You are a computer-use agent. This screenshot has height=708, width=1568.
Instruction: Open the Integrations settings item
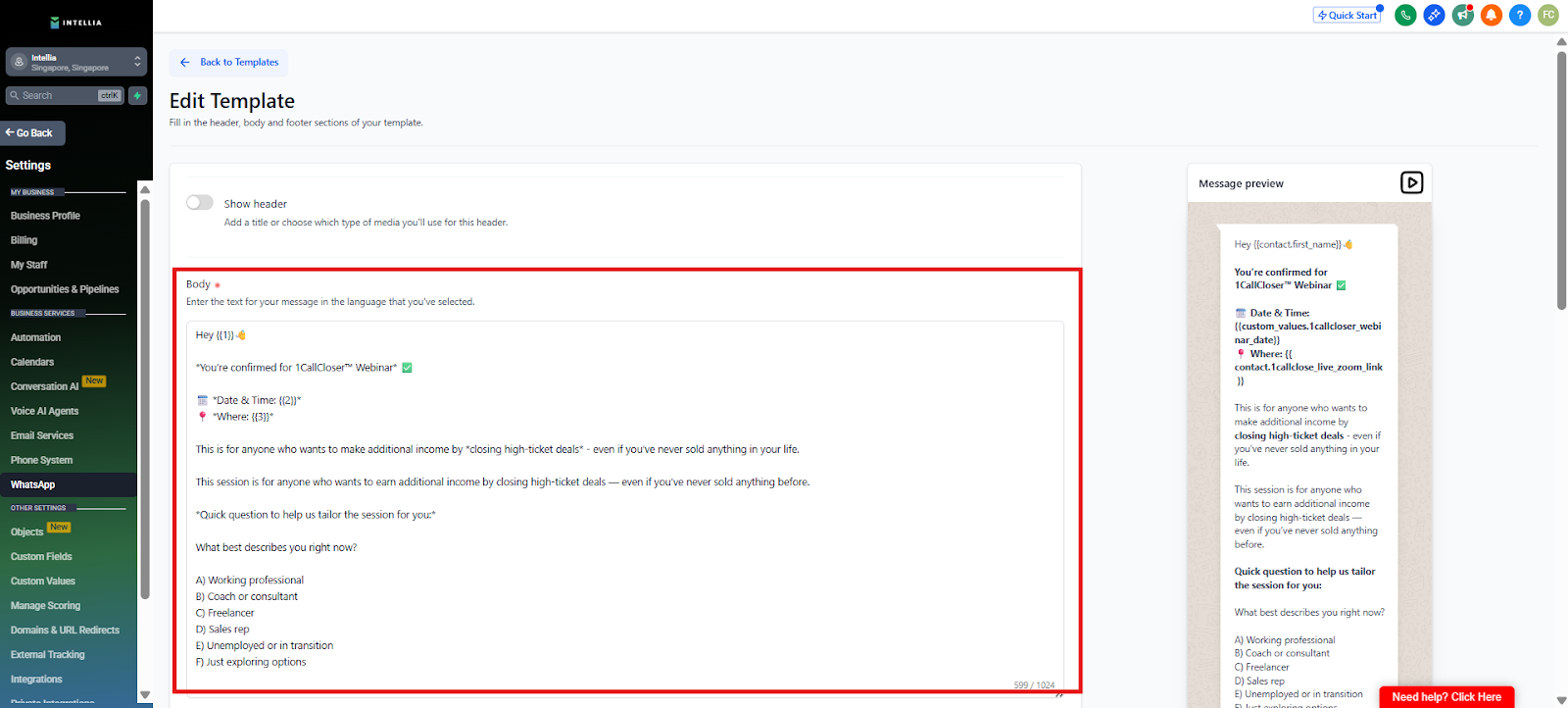[x=36, y=680]
